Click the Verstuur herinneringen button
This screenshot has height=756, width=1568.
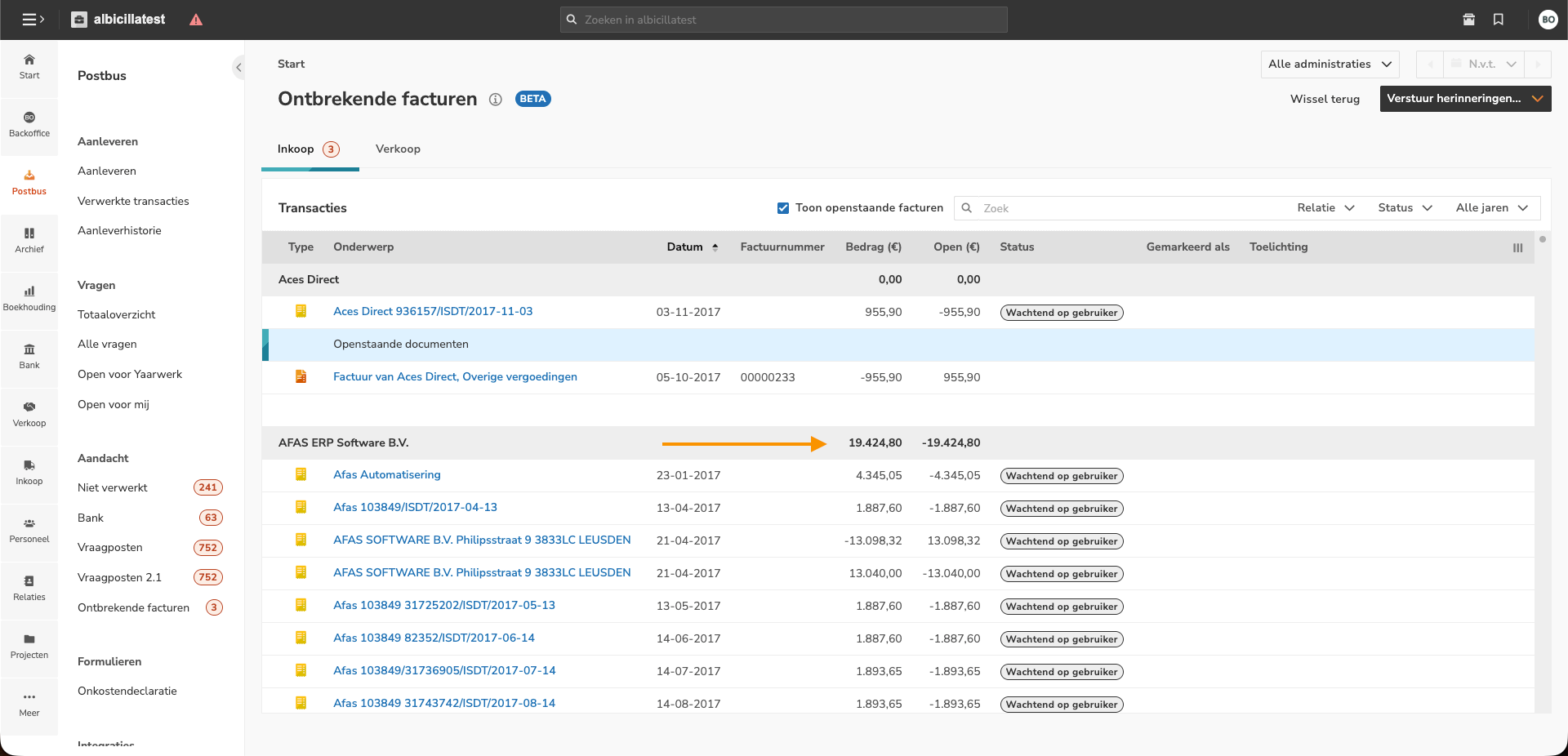click(1454, 99)
